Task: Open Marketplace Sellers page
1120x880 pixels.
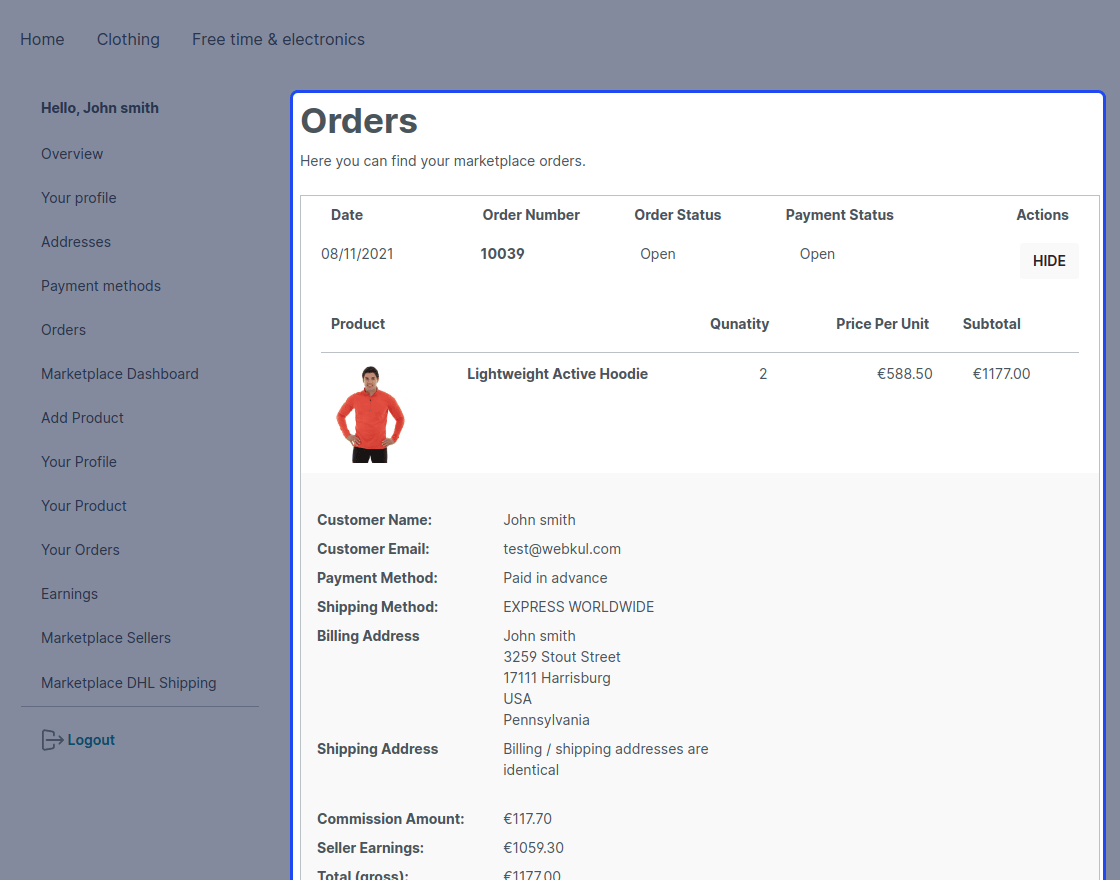Action: [x=106, y=638]
